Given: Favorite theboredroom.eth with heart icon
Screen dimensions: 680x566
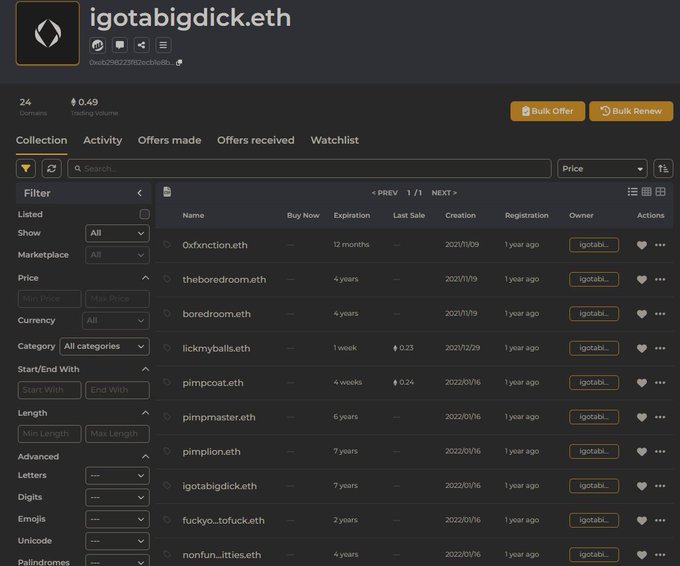Looking at the screenshot, I should tap(642, 280).
